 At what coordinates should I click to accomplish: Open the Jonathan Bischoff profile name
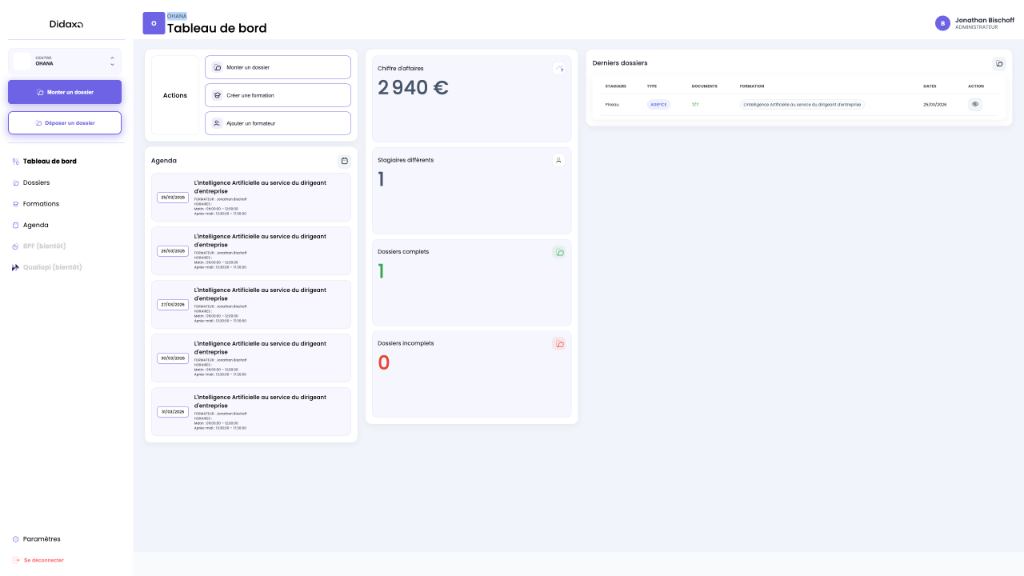[x=985, y=20]
